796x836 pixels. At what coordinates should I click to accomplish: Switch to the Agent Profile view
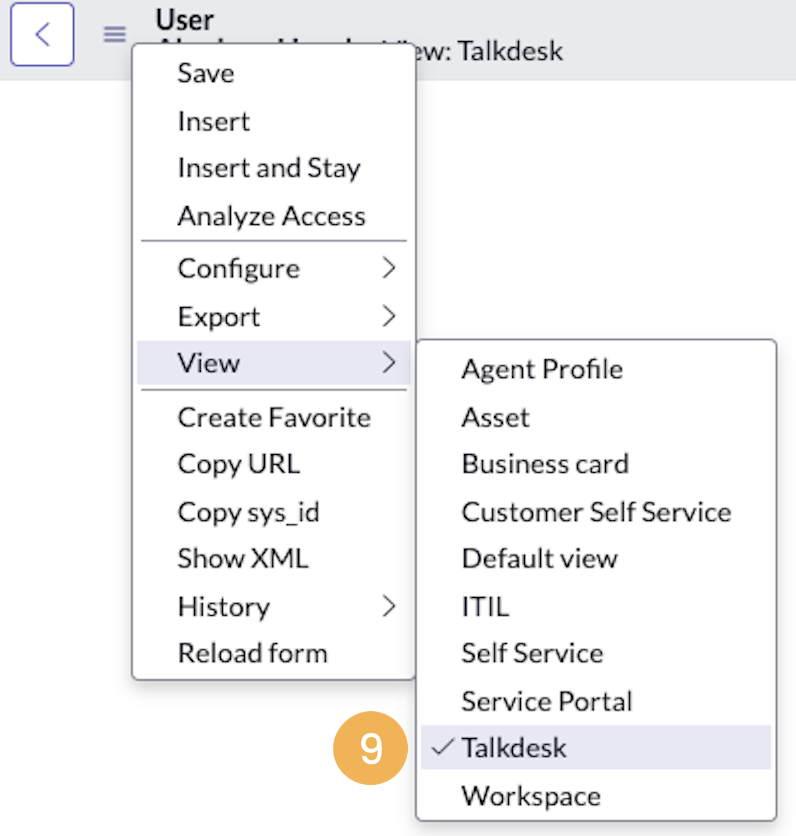click(x=596, y=369)
